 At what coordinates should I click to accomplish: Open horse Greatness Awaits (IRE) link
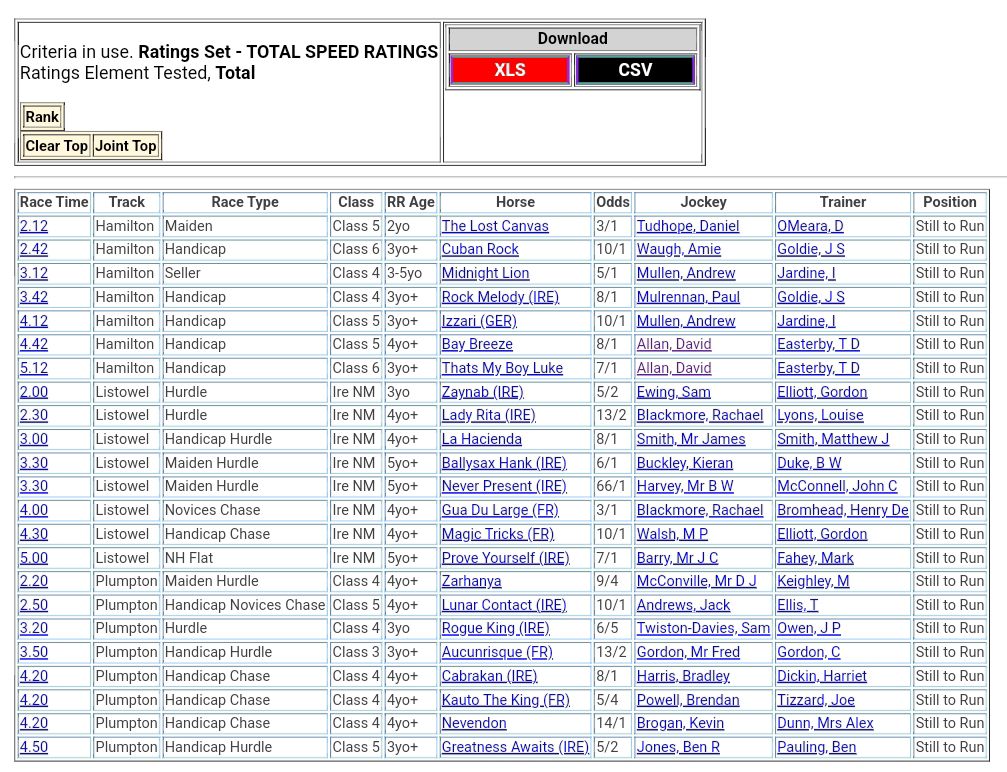point(515,747)
